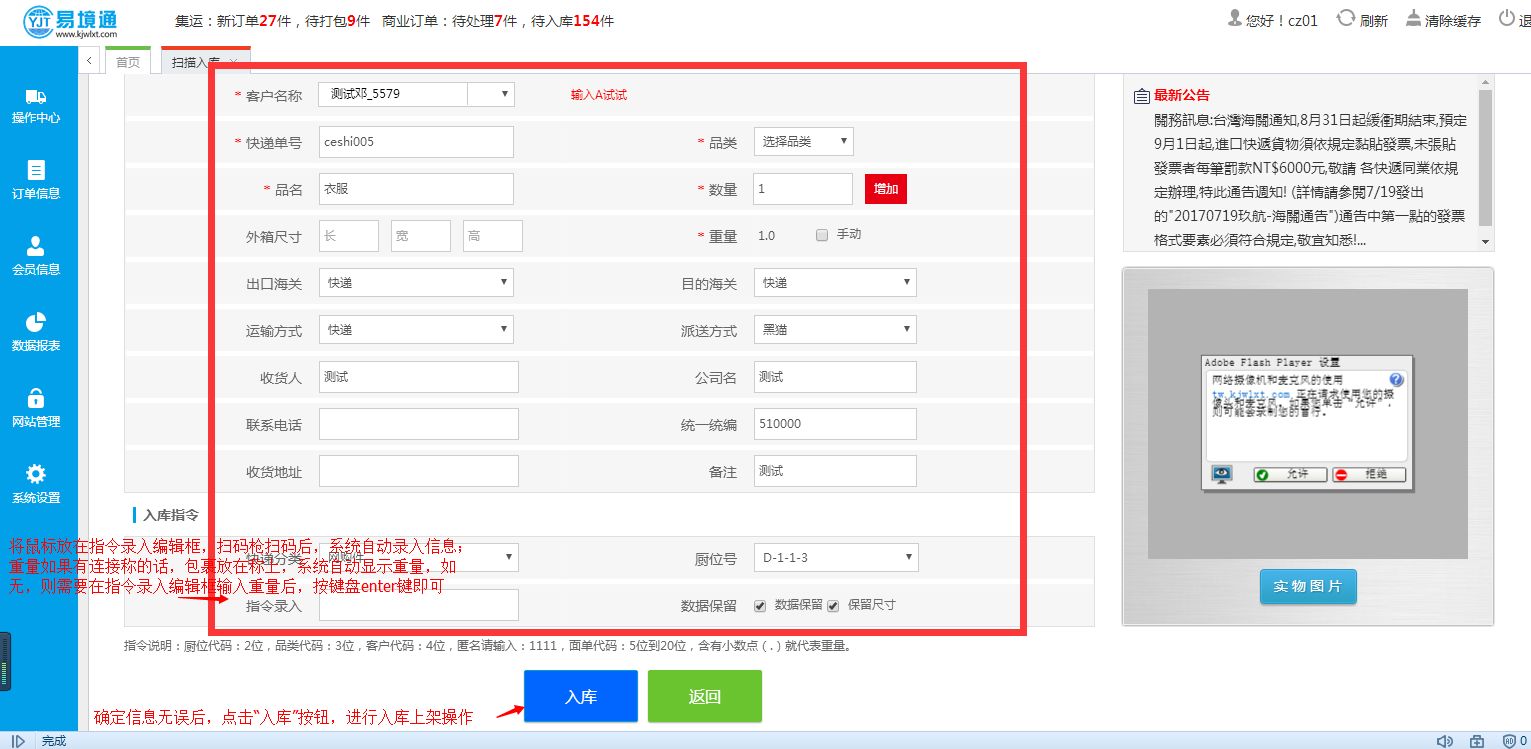Open 网站管理 lock icon in sidebar

coord(36,398)
